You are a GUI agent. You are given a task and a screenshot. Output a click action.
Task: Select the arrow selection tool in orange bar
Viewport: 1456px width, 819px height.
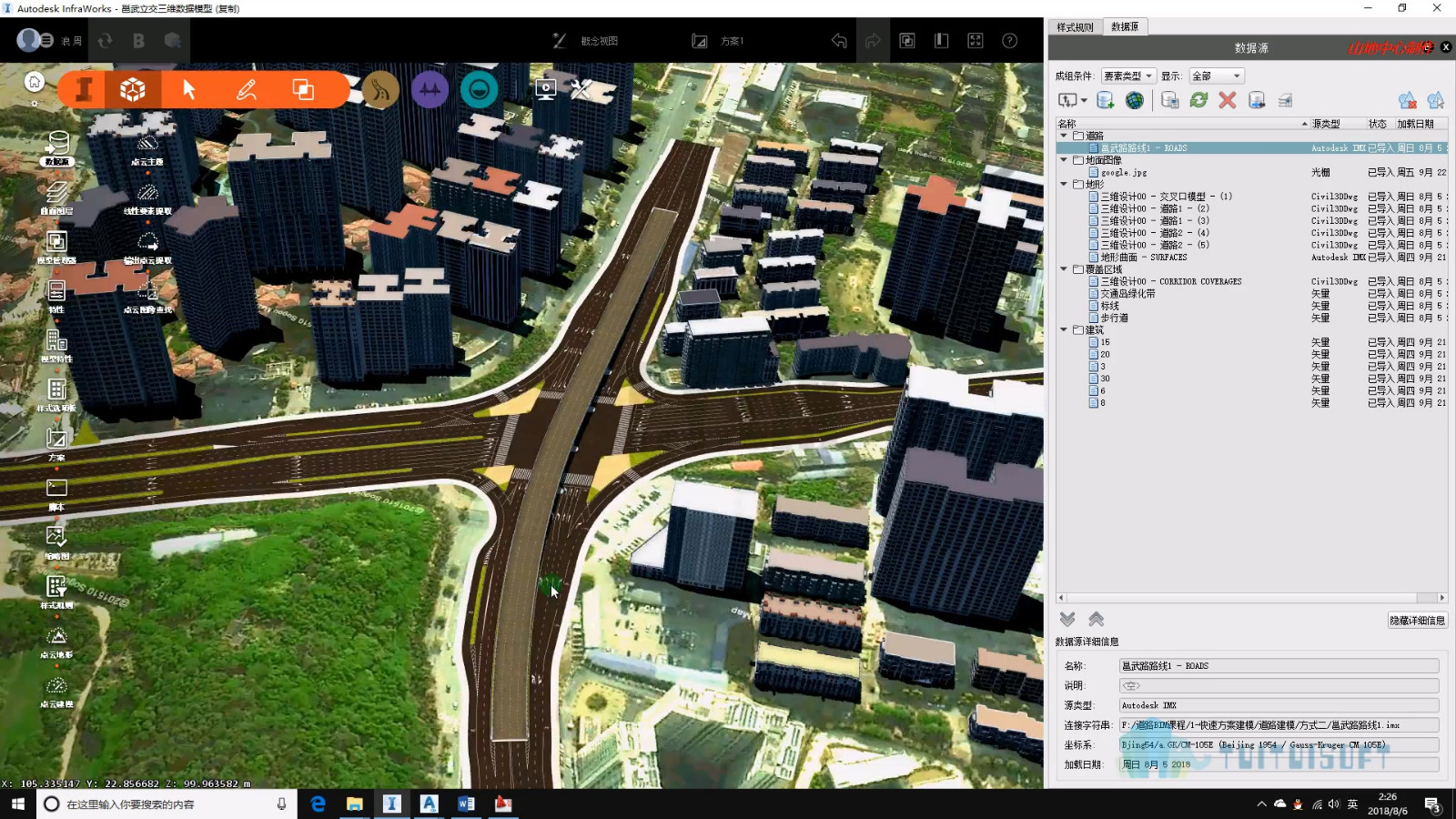[189, 89]
